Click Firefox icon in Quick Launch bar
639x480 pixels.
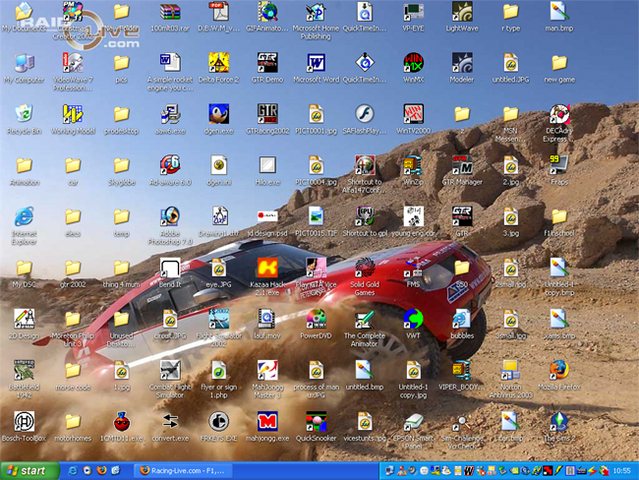(102, 471)
